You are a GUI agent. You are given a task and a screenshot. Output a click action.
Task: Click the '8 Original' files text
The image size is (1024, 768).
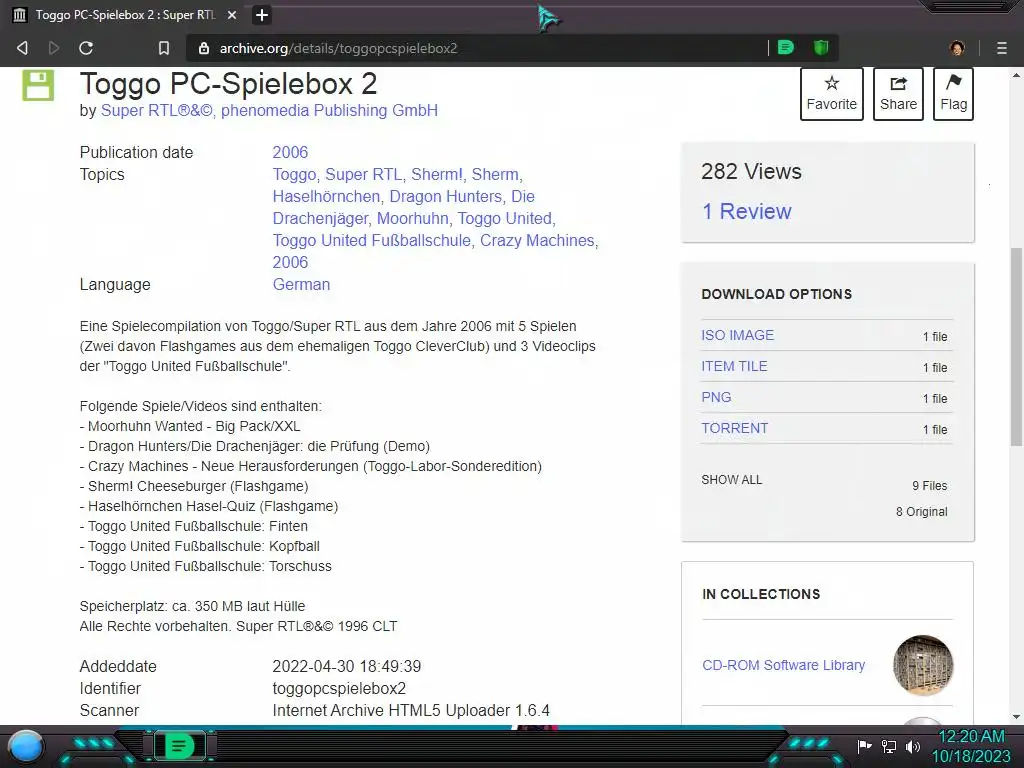point(921,512)
